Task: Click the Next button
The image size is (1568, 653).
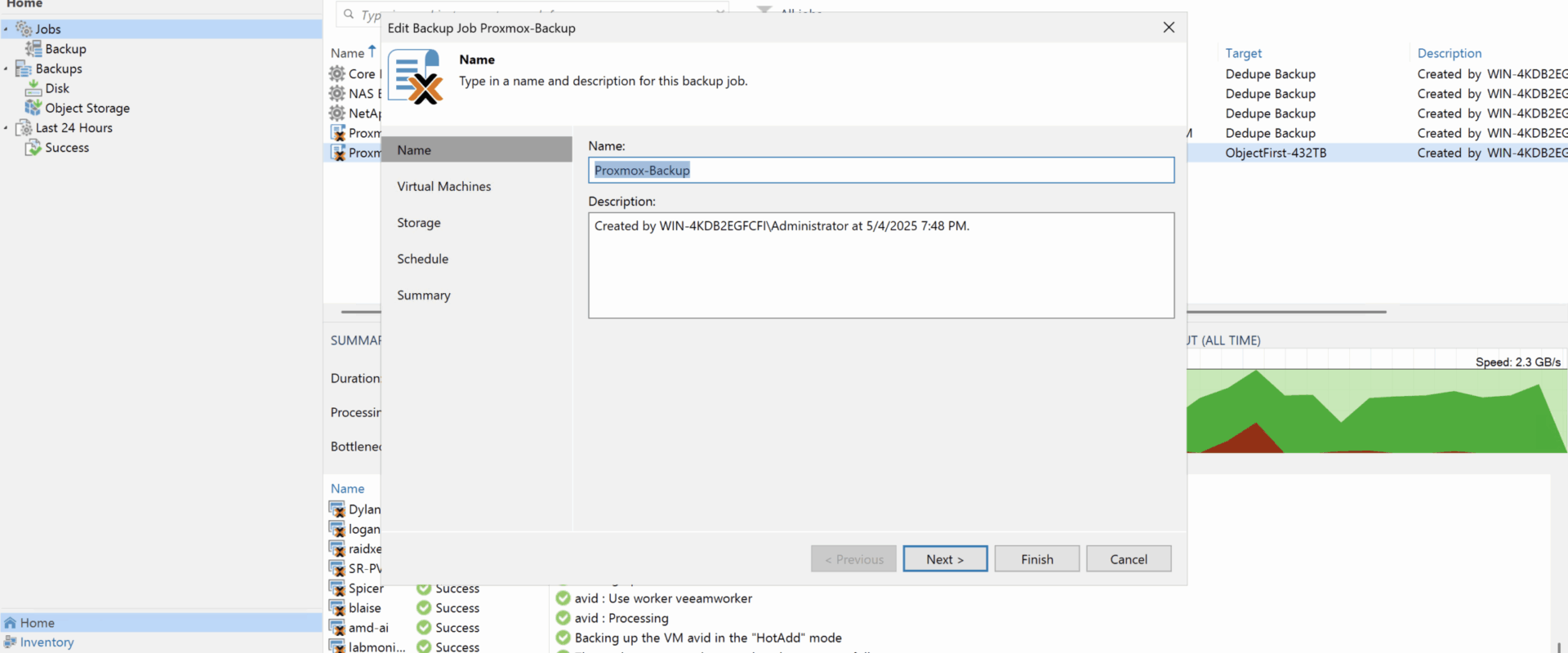Action: [945, 559]
